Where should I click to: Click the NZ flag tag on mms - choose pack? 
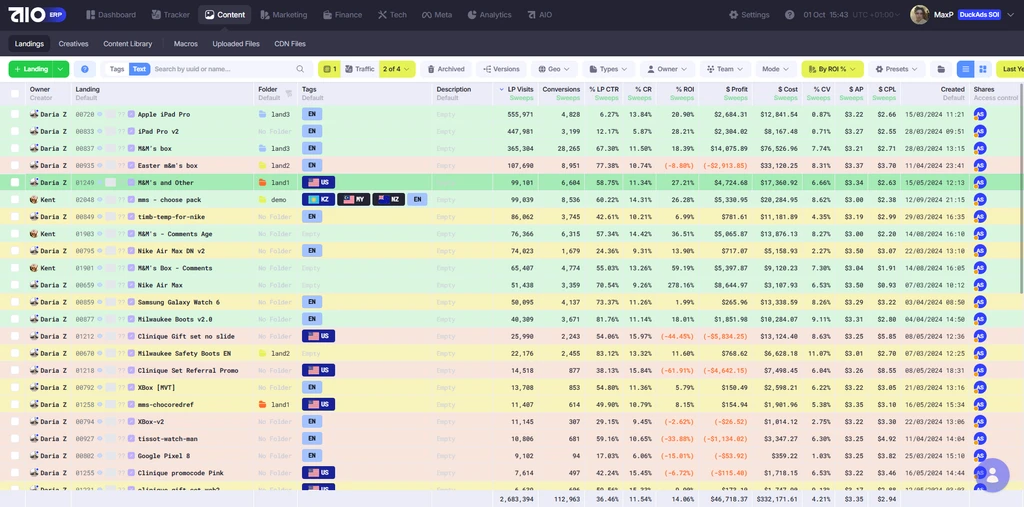389,199
